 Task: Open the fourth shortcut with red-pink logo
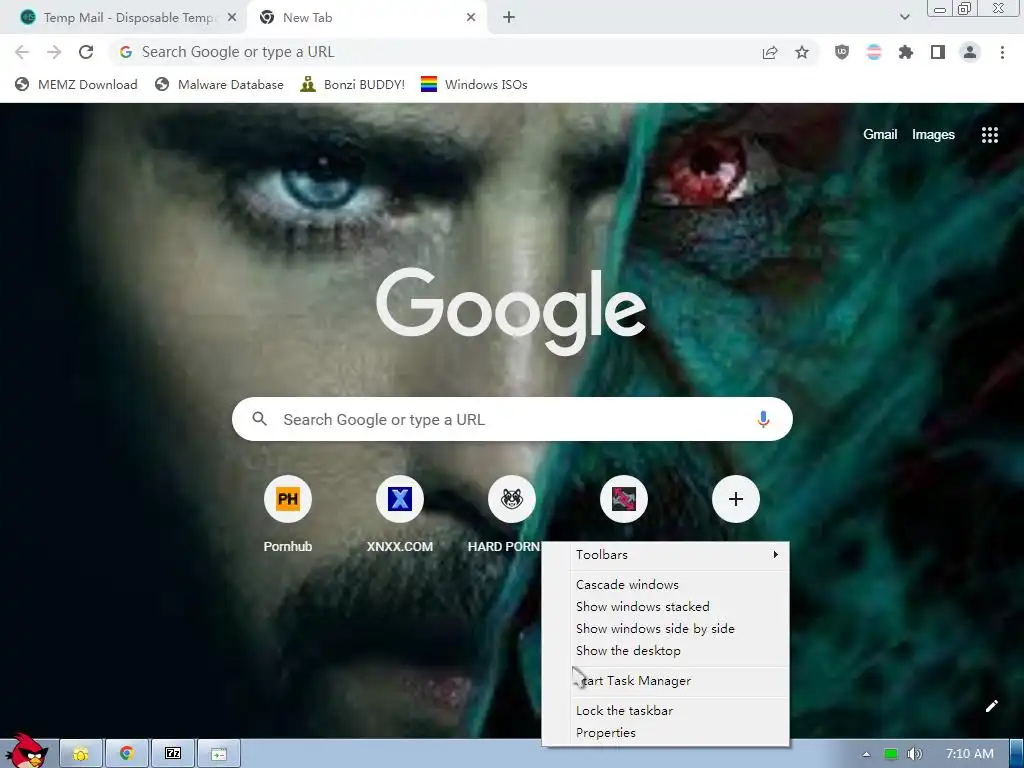pyautogui.click(x=624, y=500)
